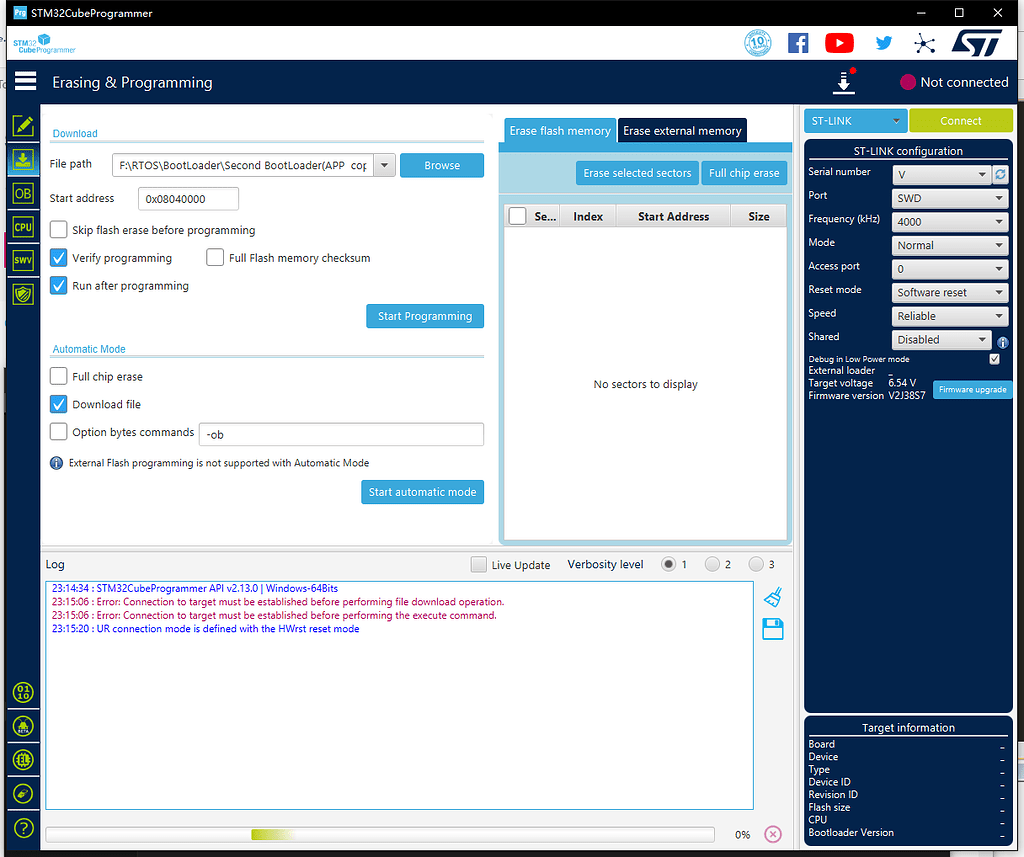Image resolution: width=1024 pixels, height=857 pixels.
Task: Select the Erase flash memory tab
Action: click(x=559, y=131)
